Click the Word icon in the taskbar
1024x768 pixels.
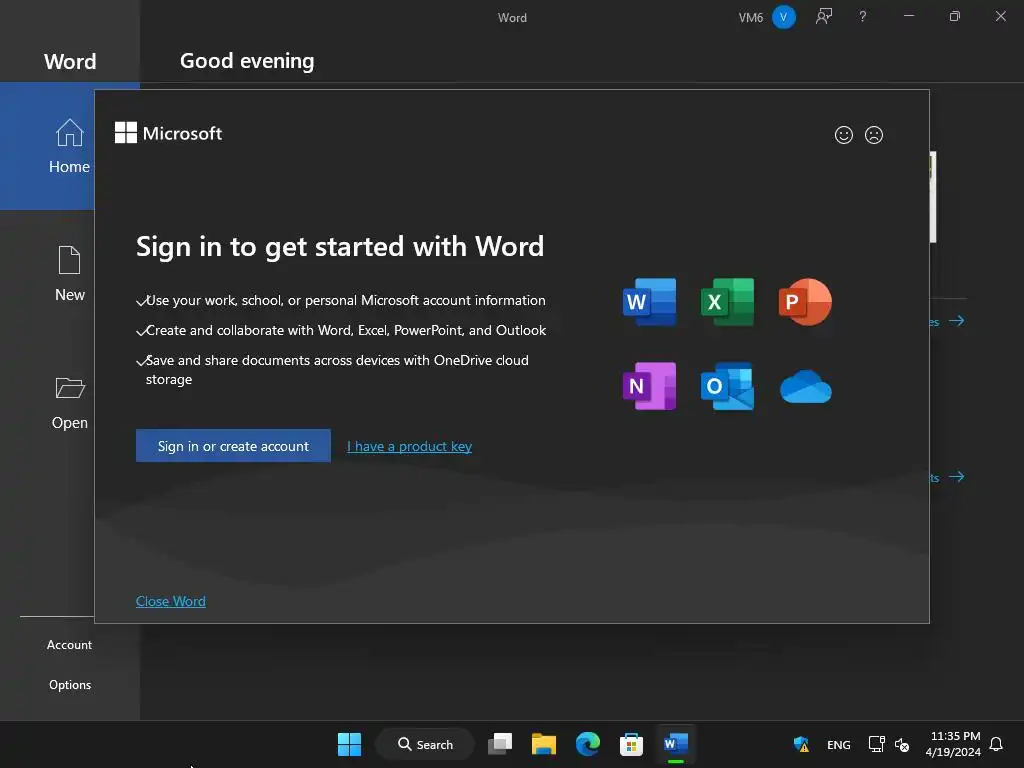(x=676, y=744)
